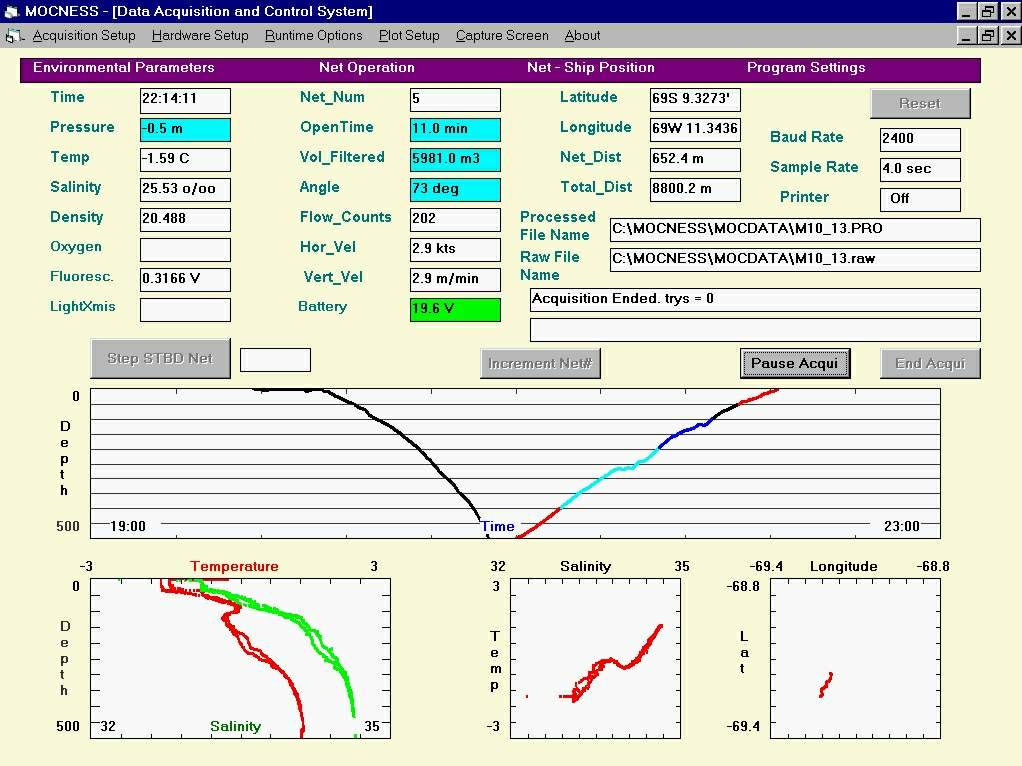Click the Vol_Filtered field showing 5981.0 m3

(456, 160)
